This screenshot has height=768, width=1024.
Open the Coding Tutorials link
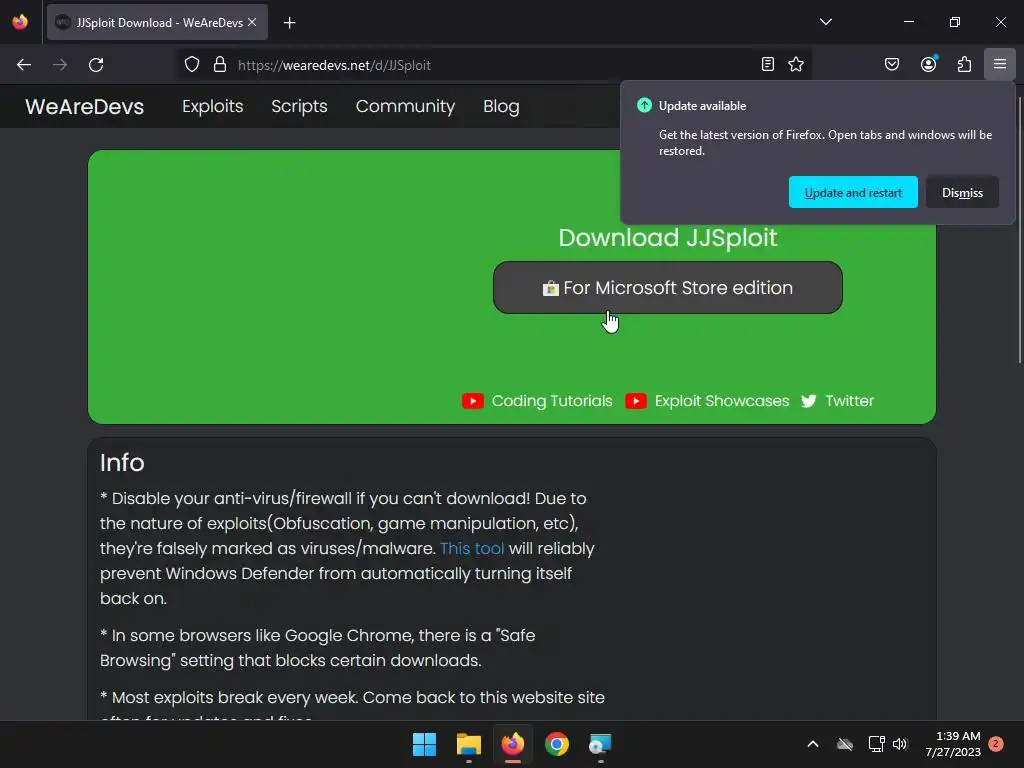[x=552, y=401]
